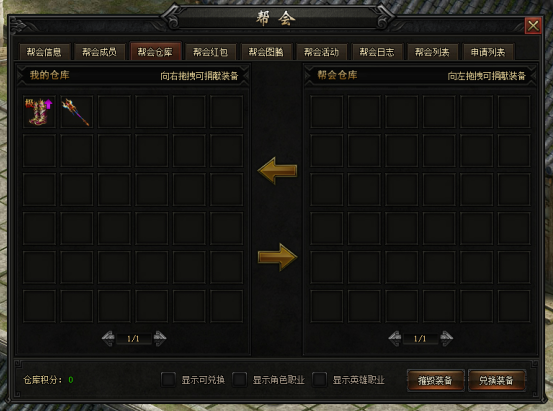This screenshot has height=411, width=553.
Task: Enable the 显示可兑换 checkbox
Action: pyautogui.click(x=168, y=380)
